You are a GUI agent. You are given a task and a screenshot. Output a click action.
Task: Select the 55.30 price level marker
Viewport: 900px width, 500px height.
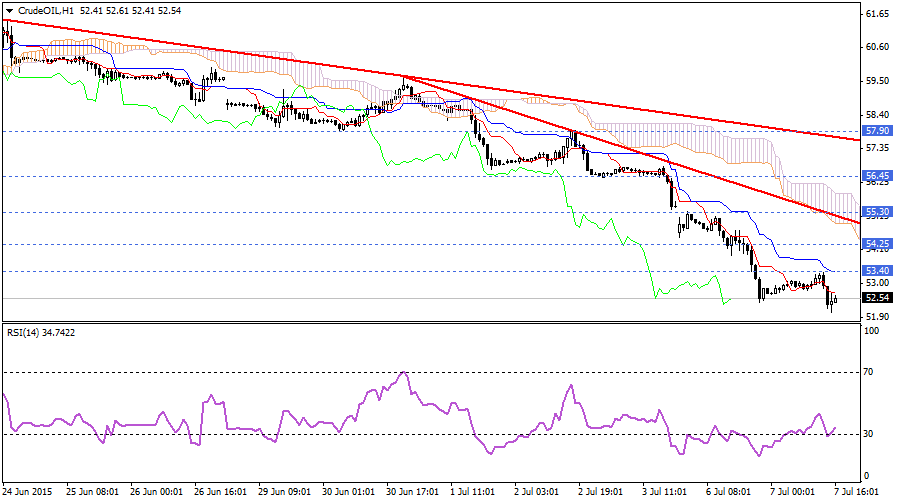click(876, 212)
